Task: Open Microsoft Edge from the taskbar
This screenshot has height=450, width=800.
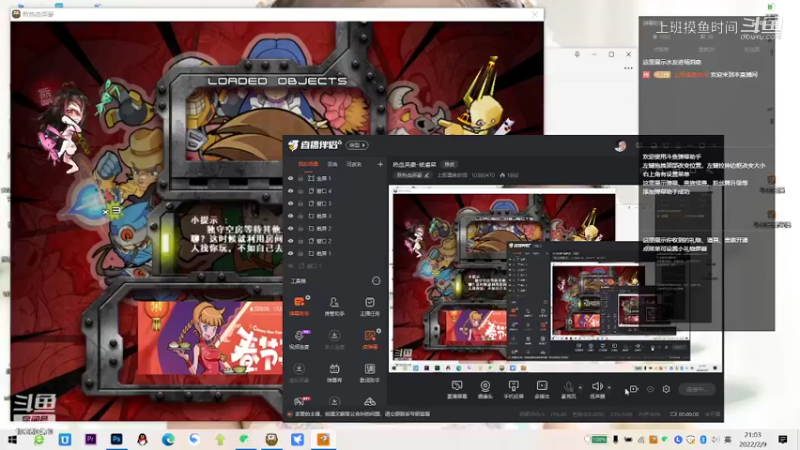Action: point(168,439)
